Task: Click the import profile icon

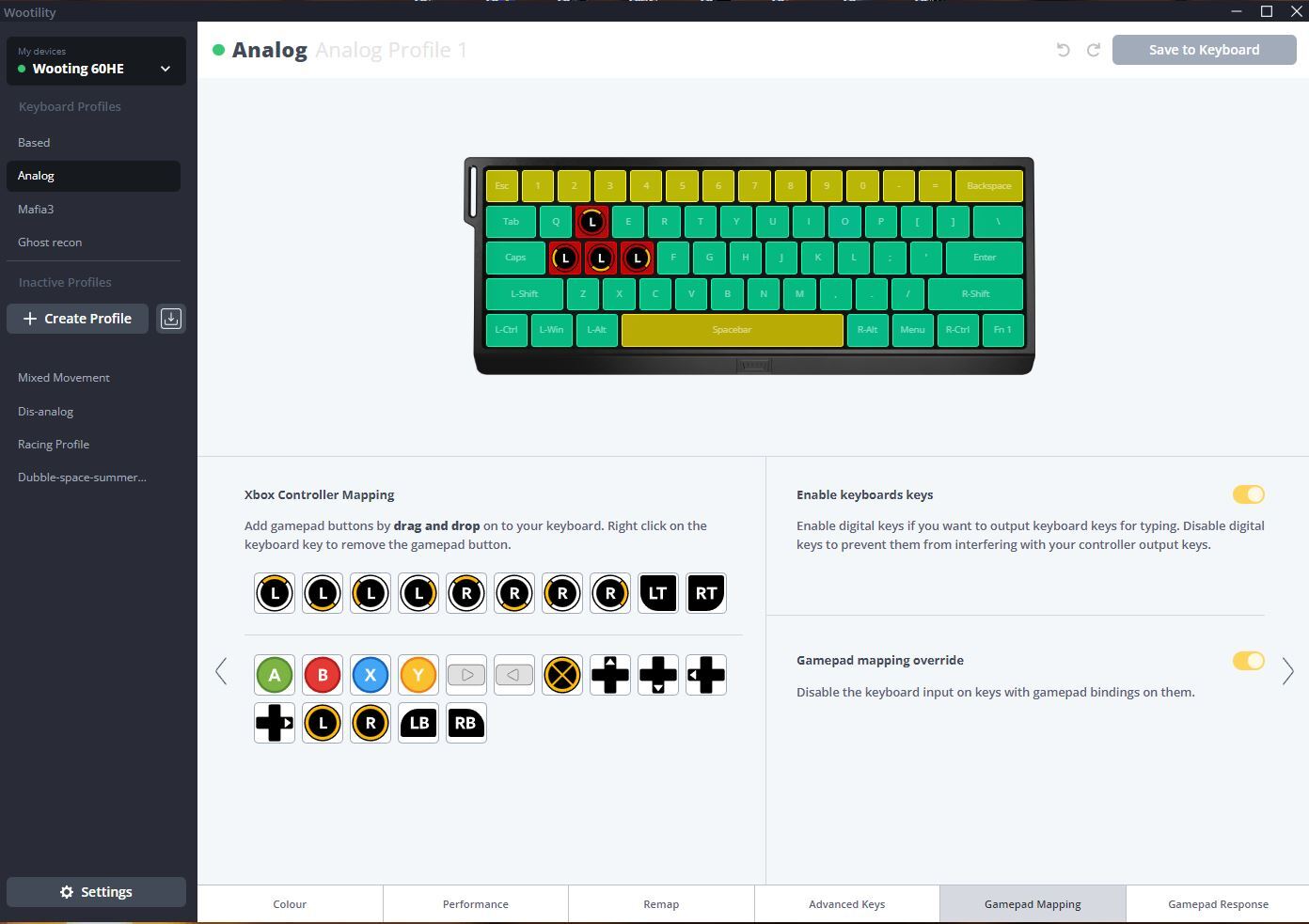Action: 171,319
